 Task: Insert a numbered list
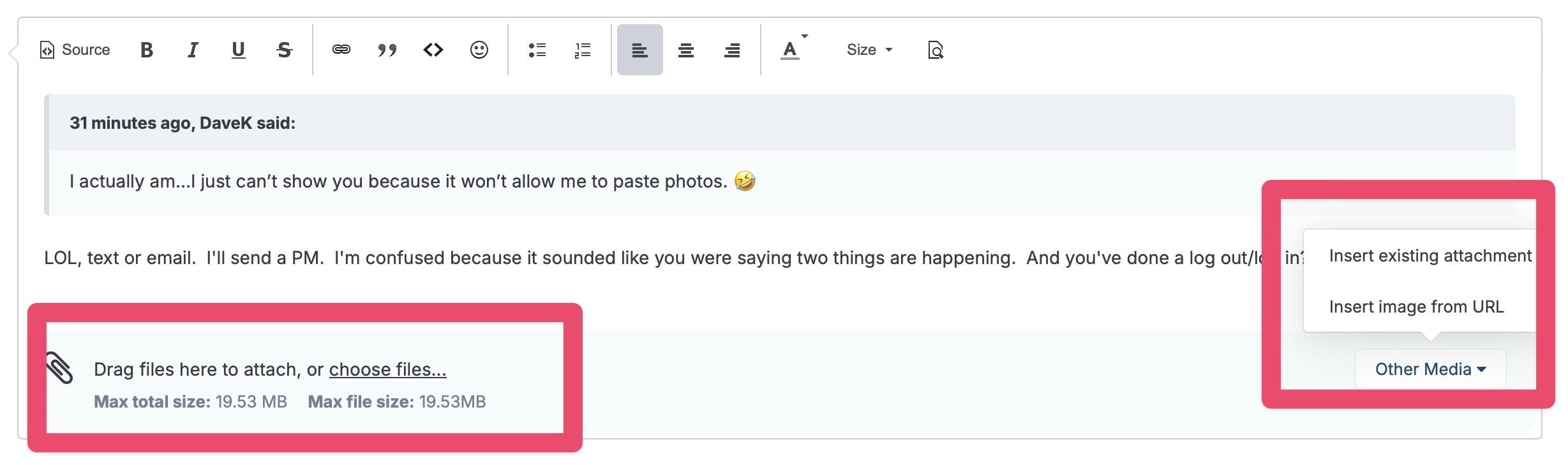[583, 50]
